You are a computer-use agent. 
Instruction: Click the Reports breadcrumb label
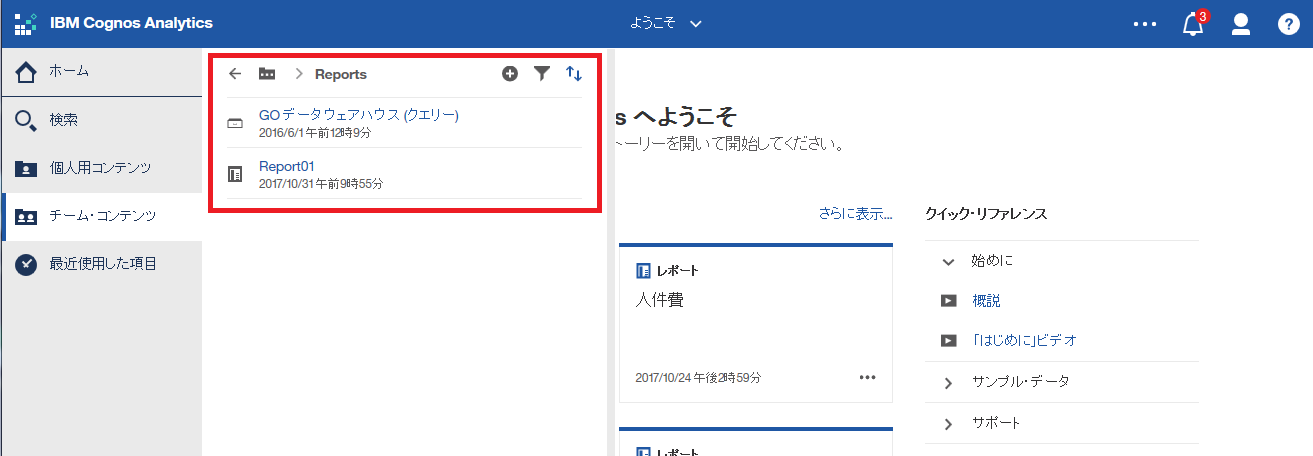tap(341, 74)
